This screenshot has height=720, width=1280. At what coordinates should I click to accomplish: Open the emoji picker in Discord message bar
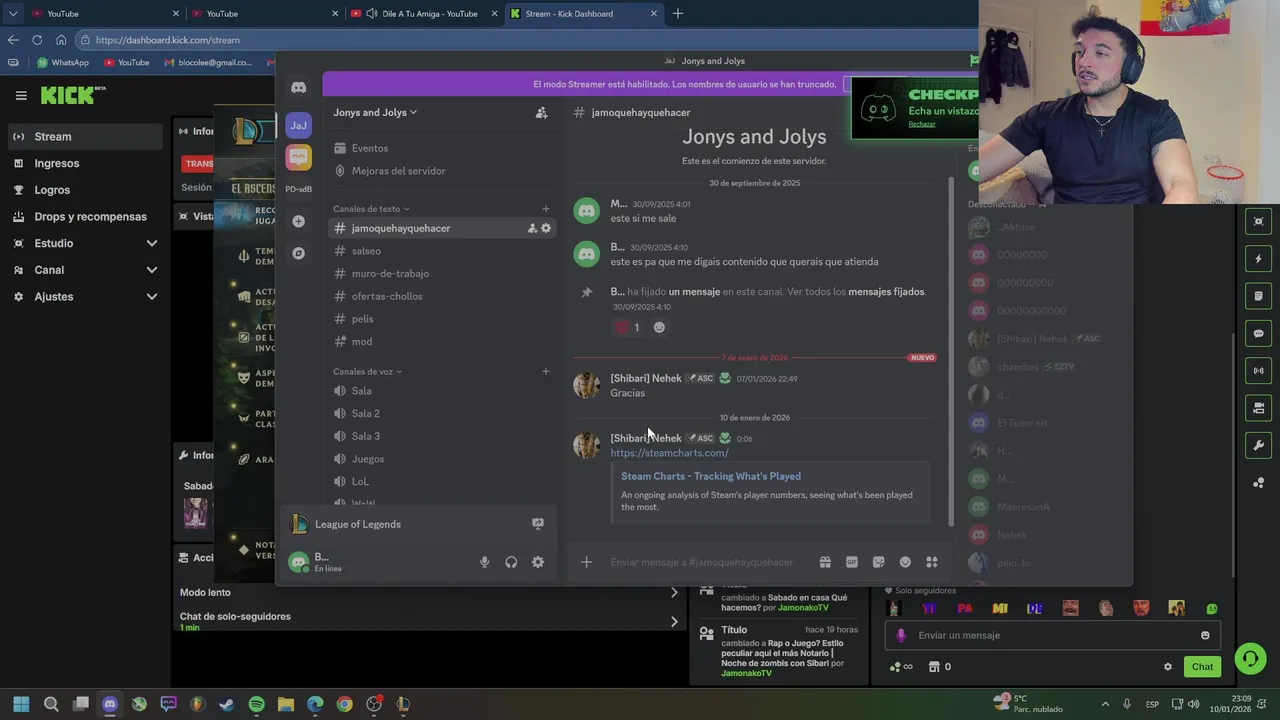905,562
